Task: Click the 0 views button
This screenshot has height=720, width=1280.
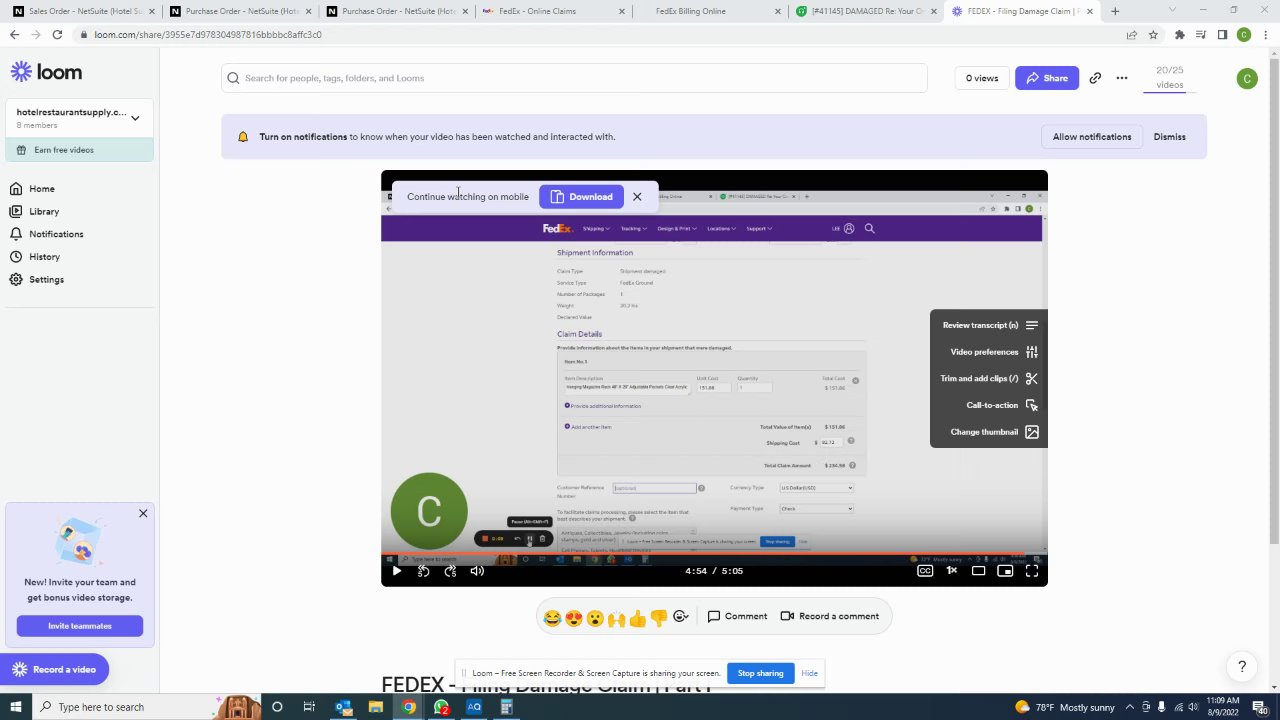Action: 982,78
